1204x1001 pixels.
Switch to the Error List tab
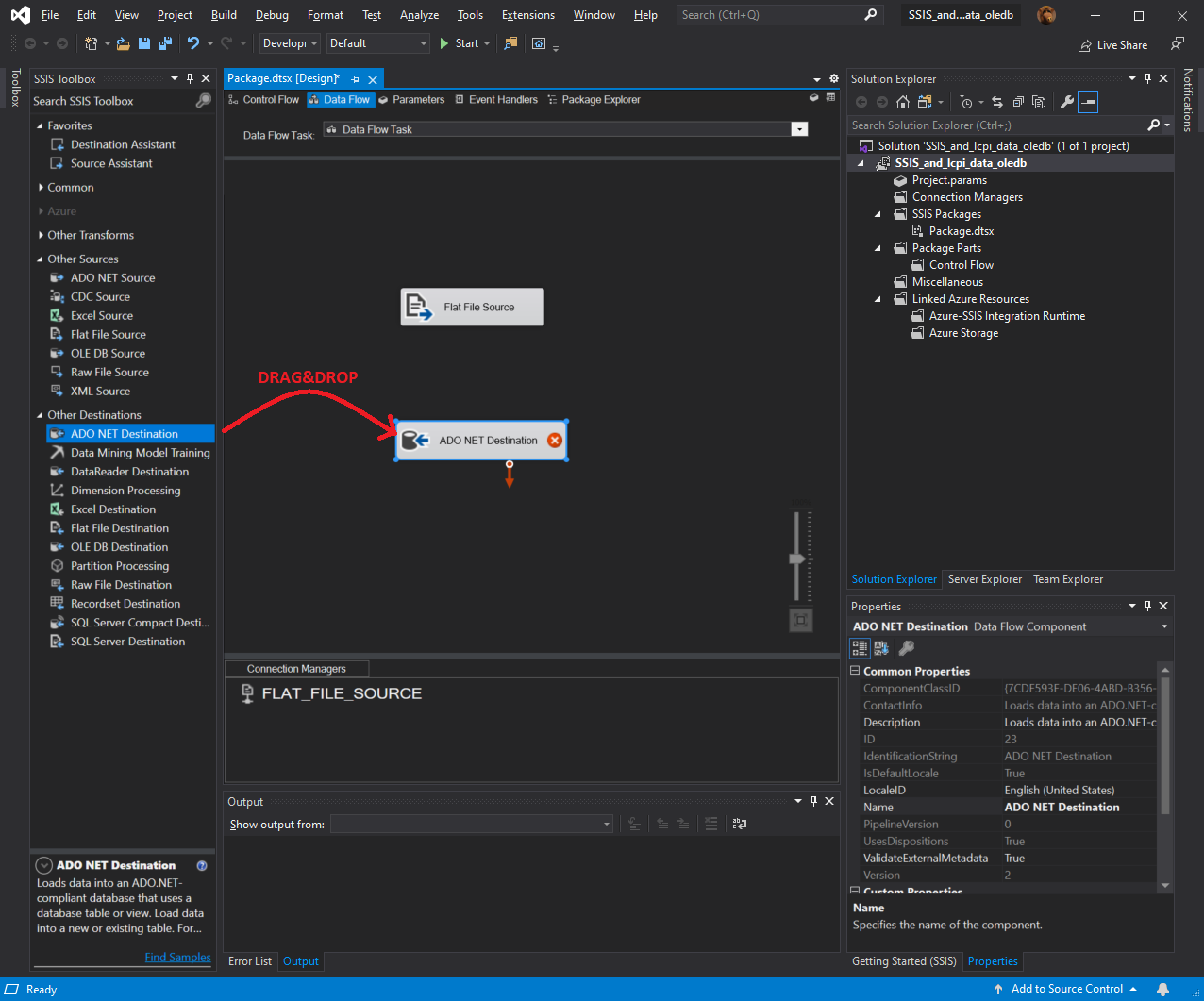coord(250,961)
